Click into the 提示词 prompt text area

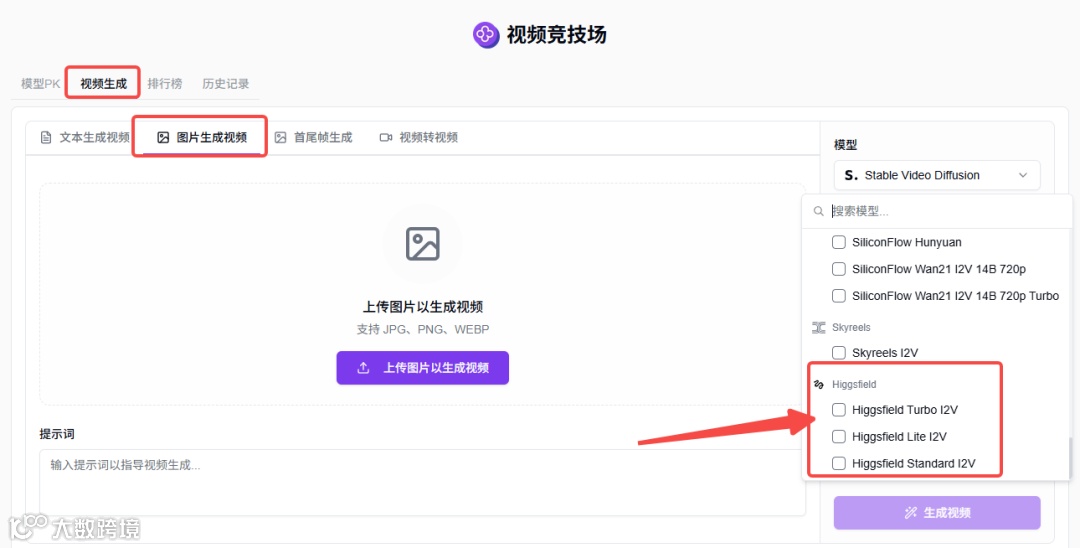(422, 483)
